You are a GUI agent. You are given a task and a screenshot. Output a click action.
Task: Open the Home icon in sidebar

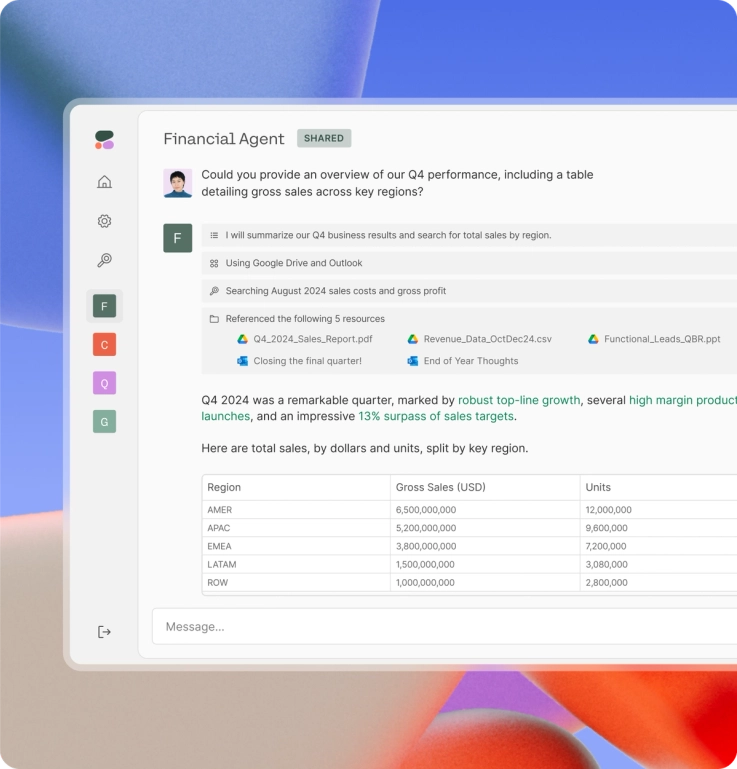pyautogui.click(x=104, y=182)
